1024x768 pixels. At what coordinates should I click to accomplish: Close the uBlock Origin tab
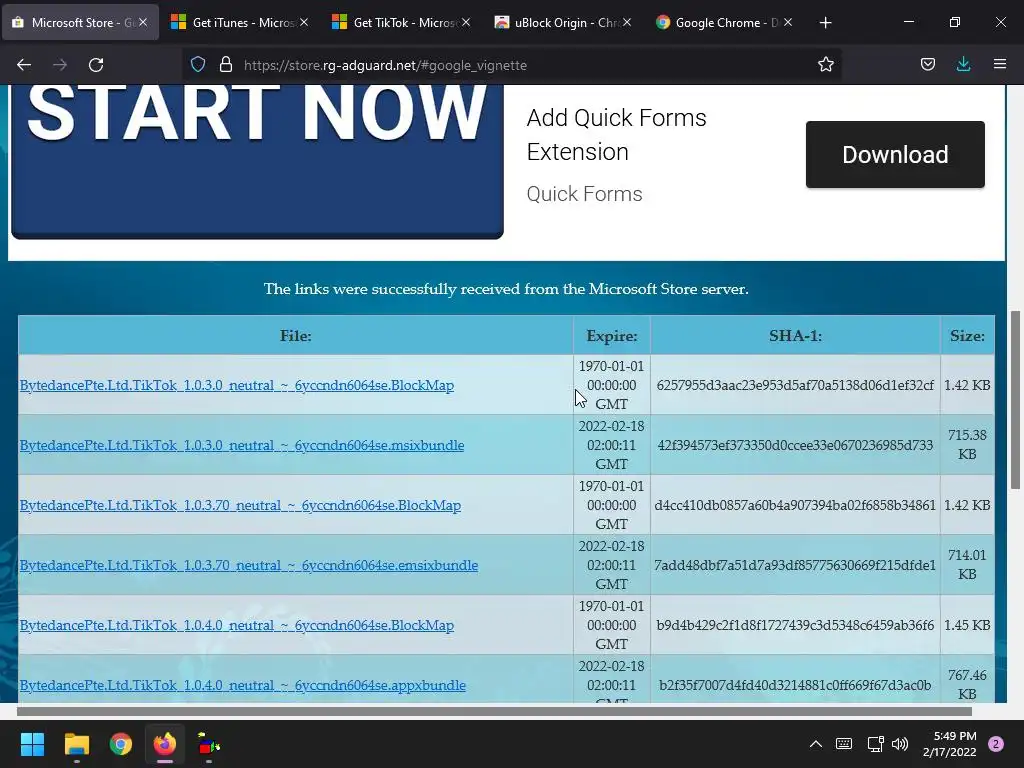(x=627, y=22)
